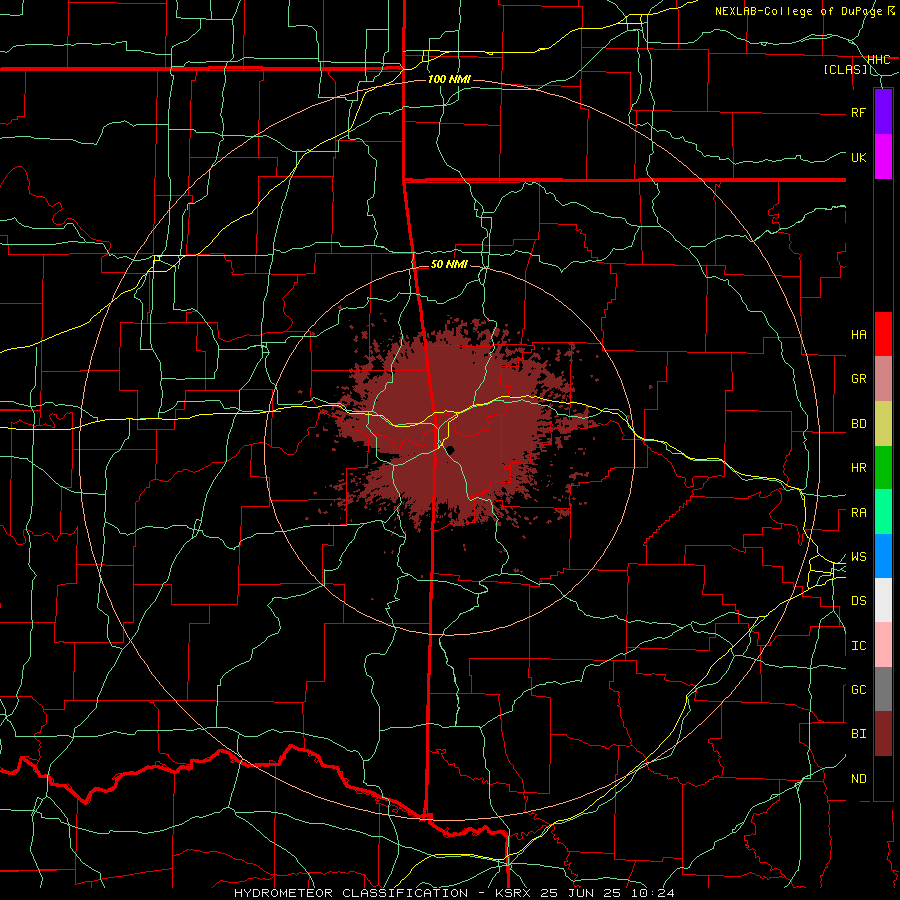Viewport: 900px width, 900px height.
Task: Click the IC legend label
Action: 858,646
